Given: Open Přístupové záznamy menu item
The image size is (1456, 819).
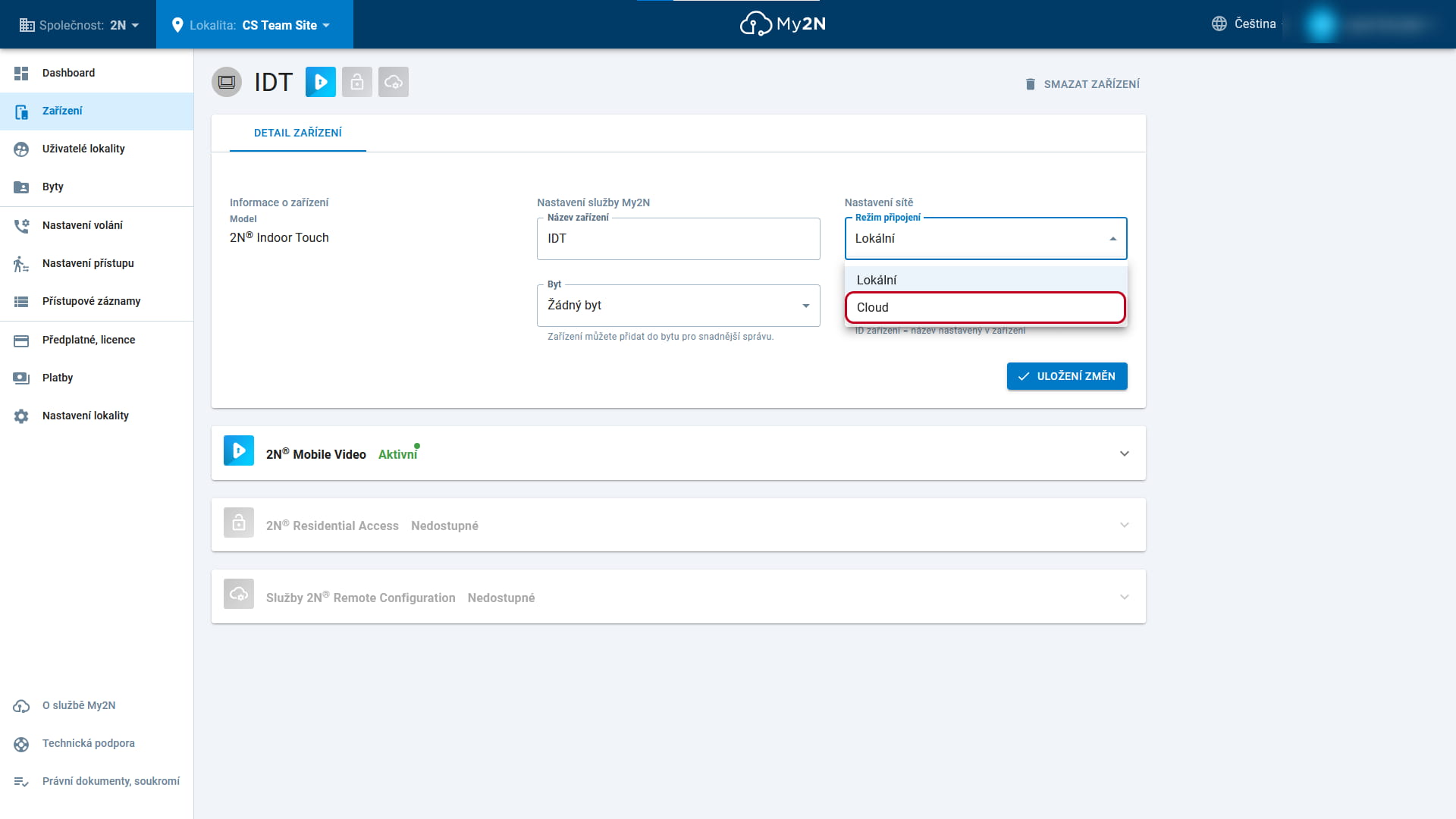Looking at the screenshot, I should tap(97, 302).
